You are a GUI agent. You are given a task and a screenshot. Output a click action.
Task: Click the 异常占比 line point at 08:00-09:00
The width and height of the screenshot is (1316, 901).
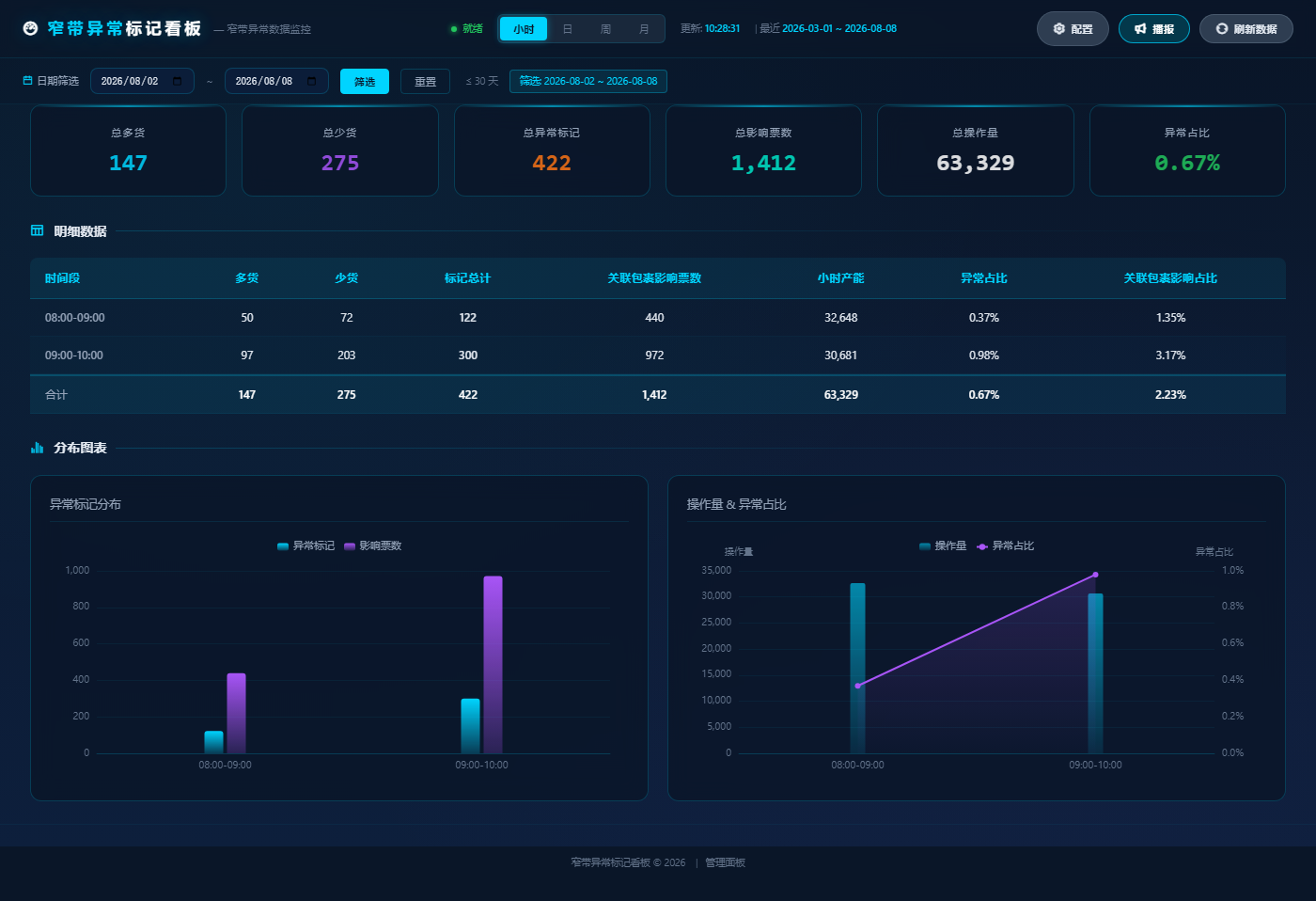857,686
